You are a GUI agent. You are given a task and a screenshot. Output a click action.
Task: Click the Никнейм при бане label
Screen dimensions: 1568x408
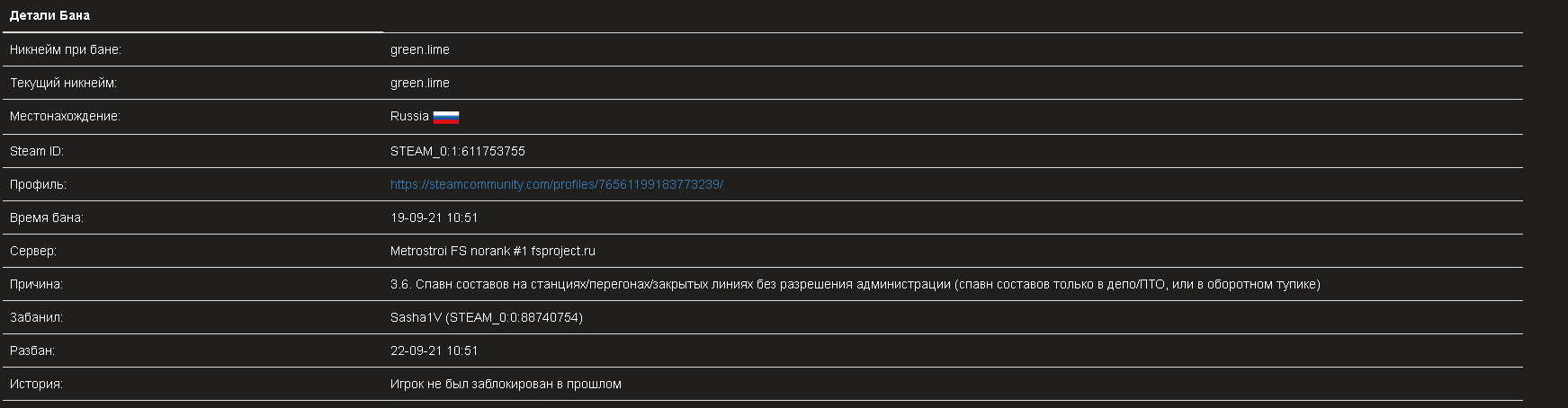click(x=65, y=50)
